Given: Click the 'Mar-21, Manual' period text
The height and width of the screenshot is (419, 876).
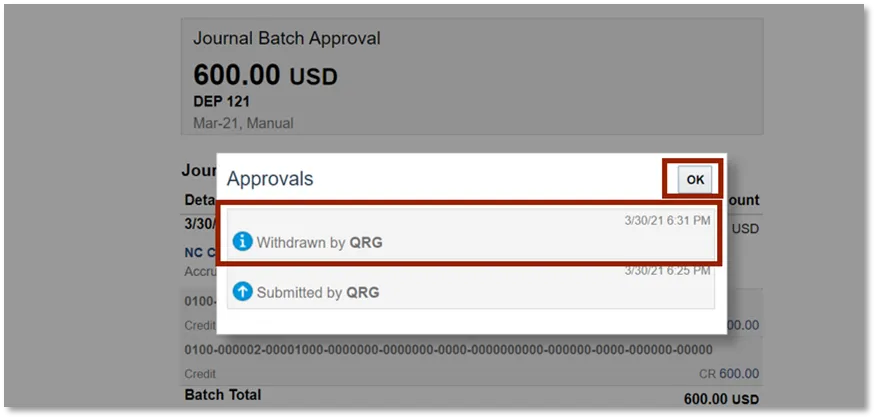Looking at the screenshot, I should click(x=243, y=123).
